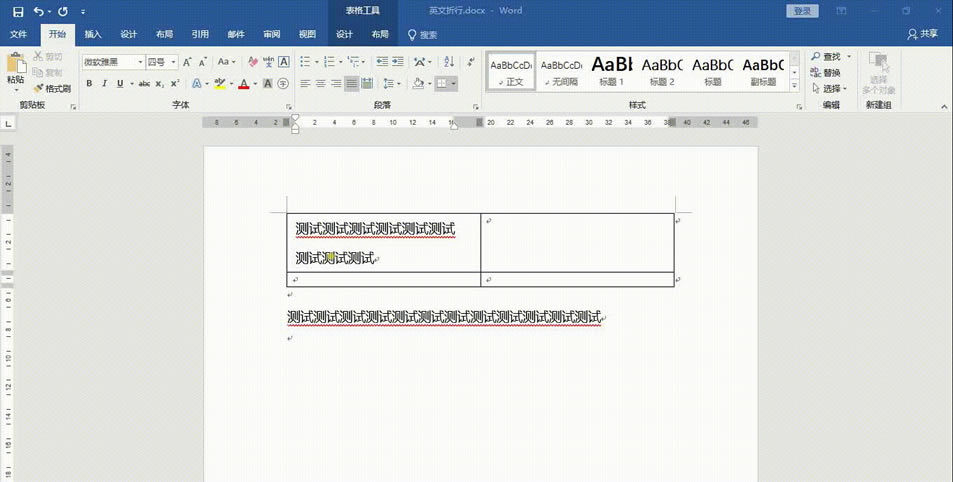The height and width of the screenshot is (482, 953).
Task: Apply the bucket shading fill icon
Action: (x=418, y=83)
